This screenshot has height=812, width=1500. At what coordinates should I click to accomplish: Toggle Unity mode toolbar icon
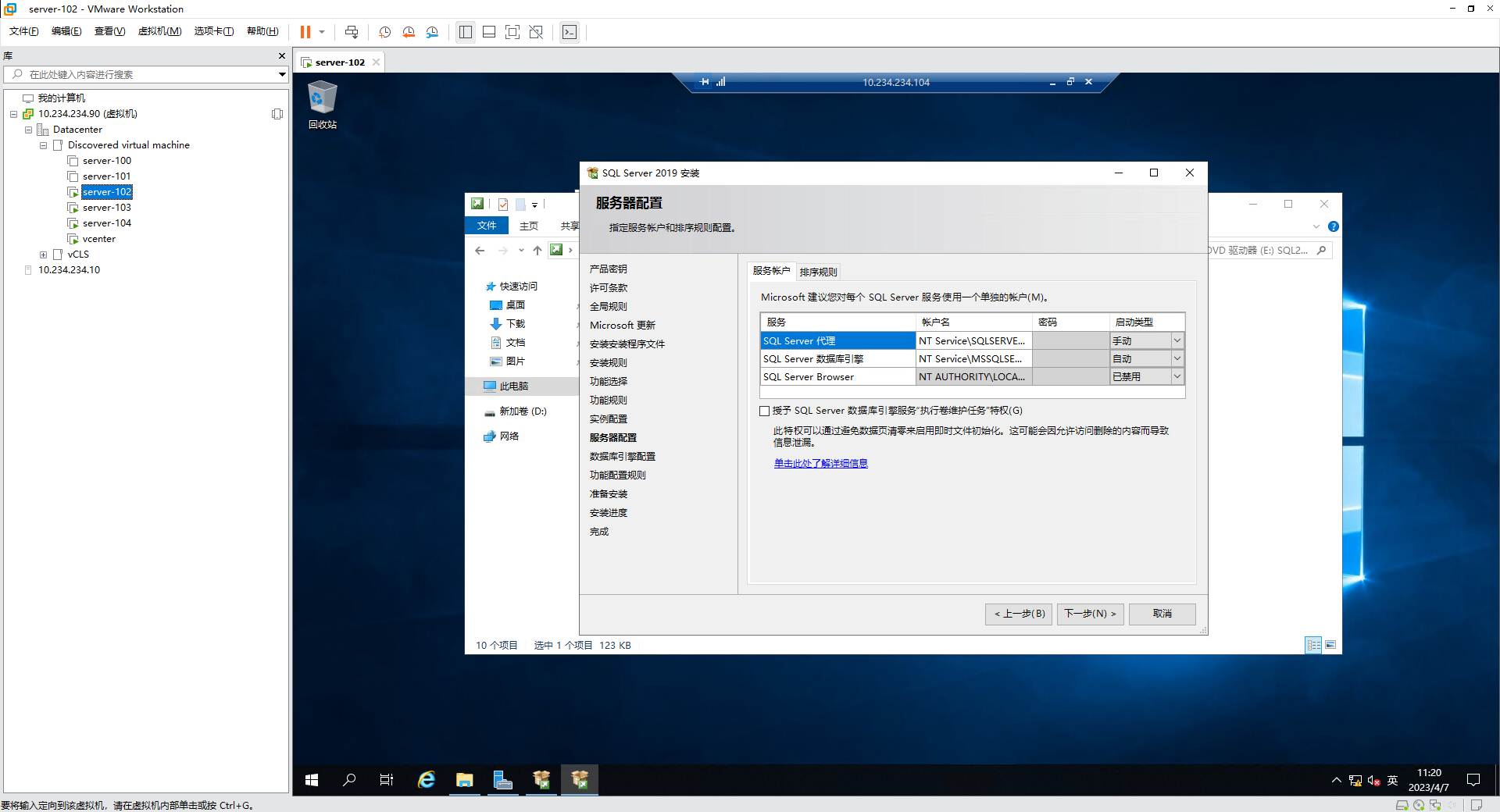click(x=536, y=32)
